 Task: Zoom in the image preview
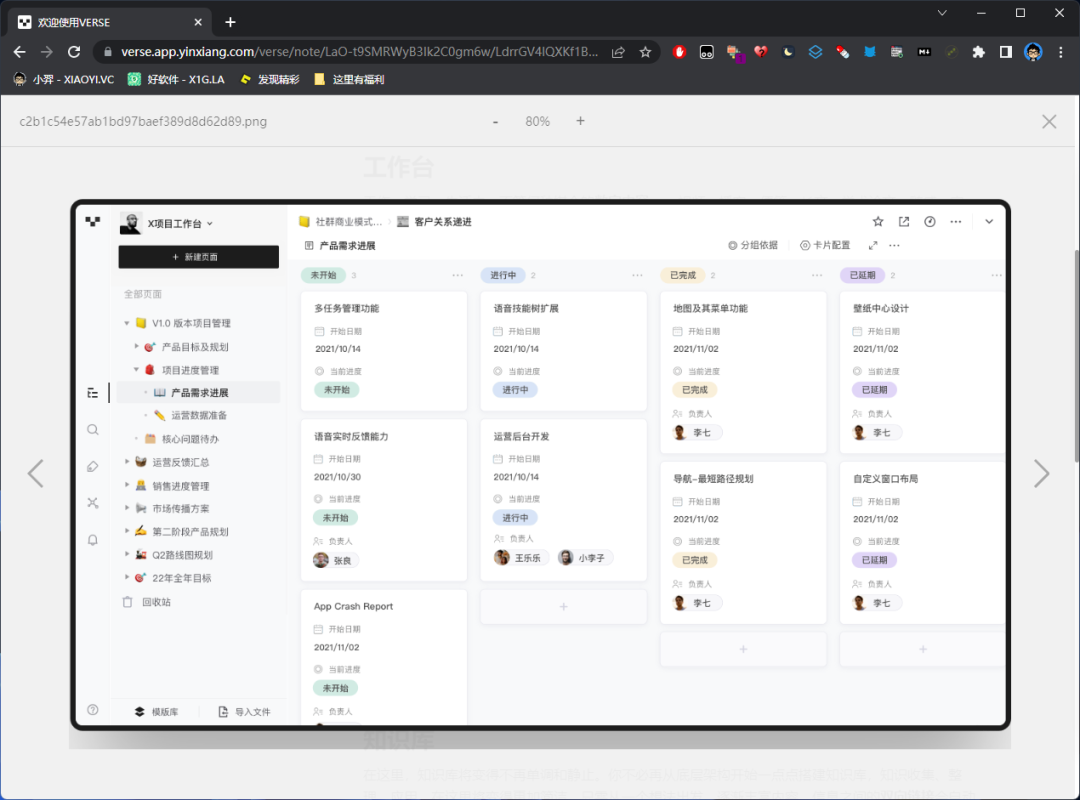coord(580,121)
